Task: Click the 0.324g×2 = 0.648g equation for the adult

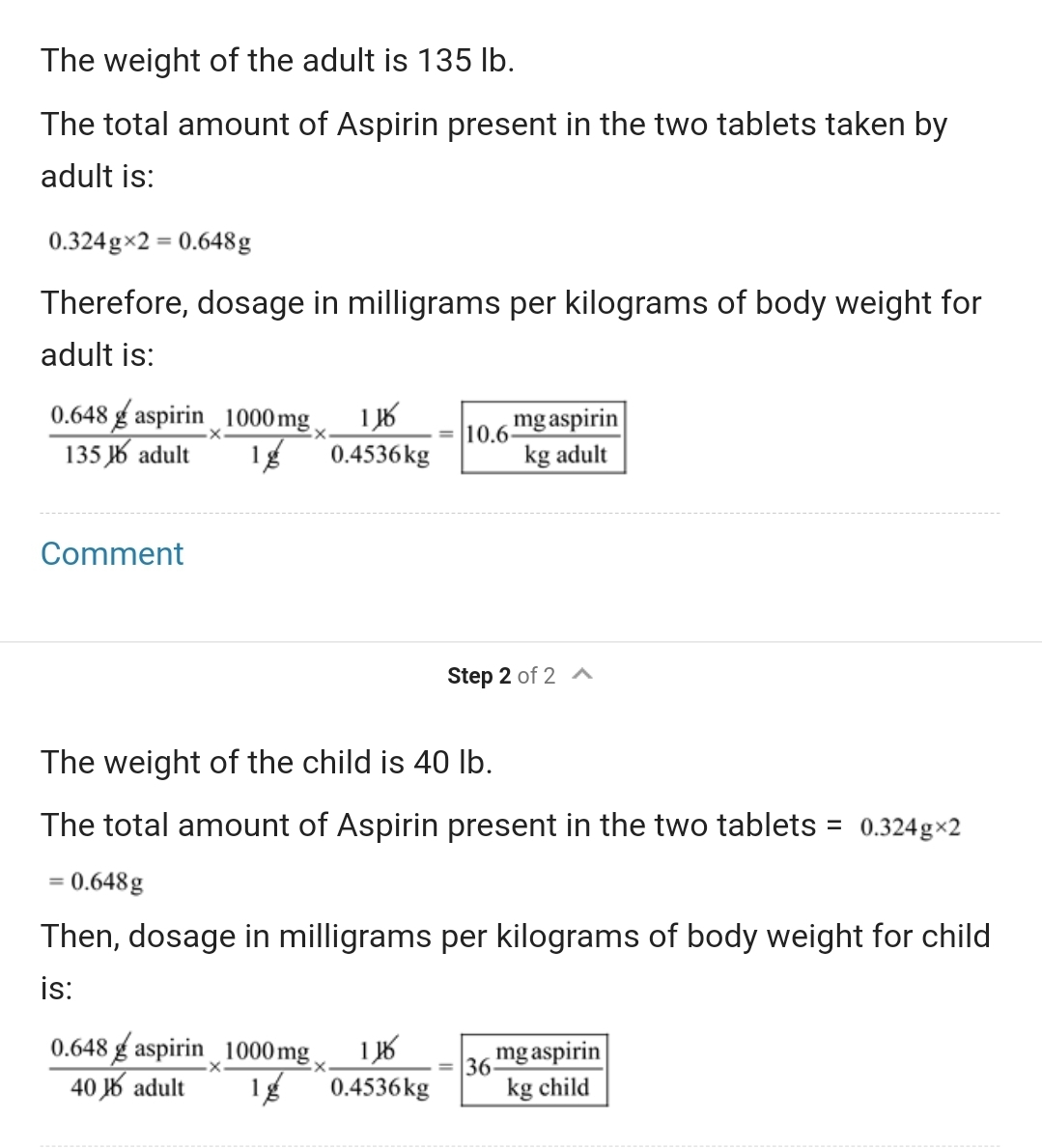Action: pos(150,241)
